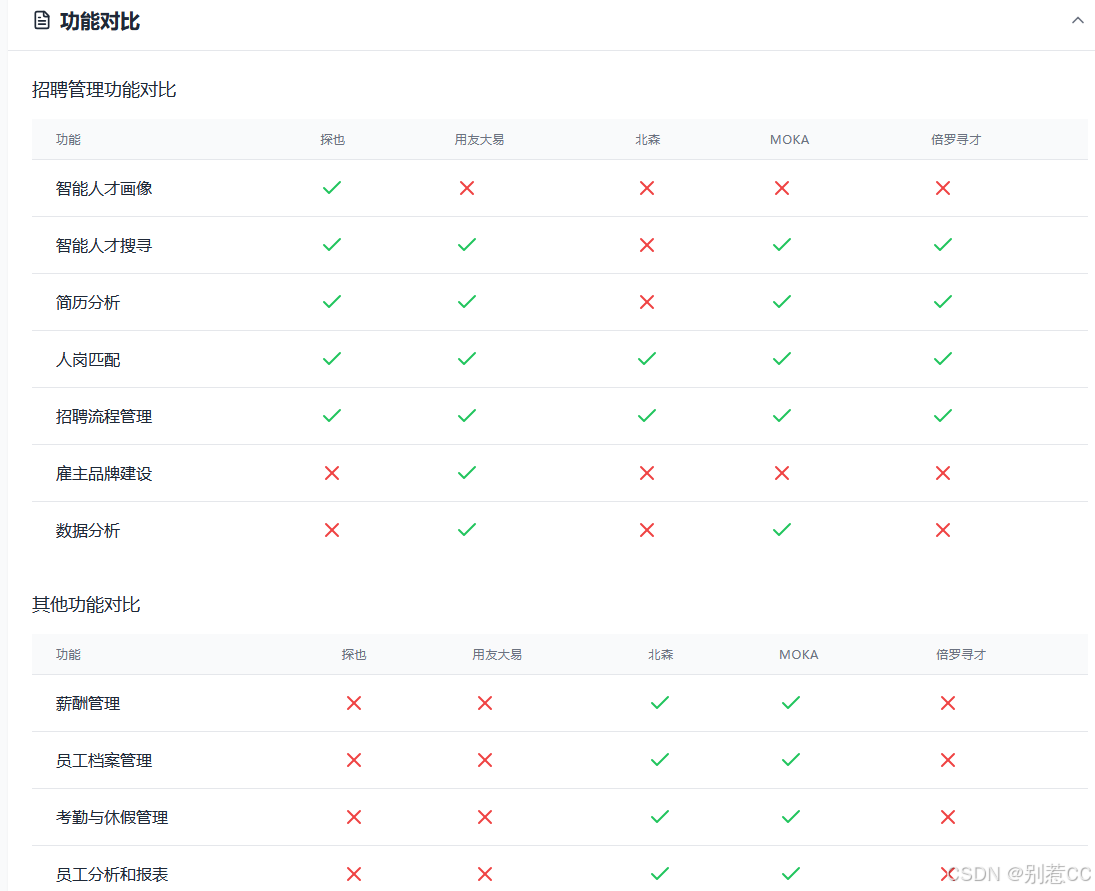Click 北森 checkmark in 员工档案管理 row

coord(659,759)
